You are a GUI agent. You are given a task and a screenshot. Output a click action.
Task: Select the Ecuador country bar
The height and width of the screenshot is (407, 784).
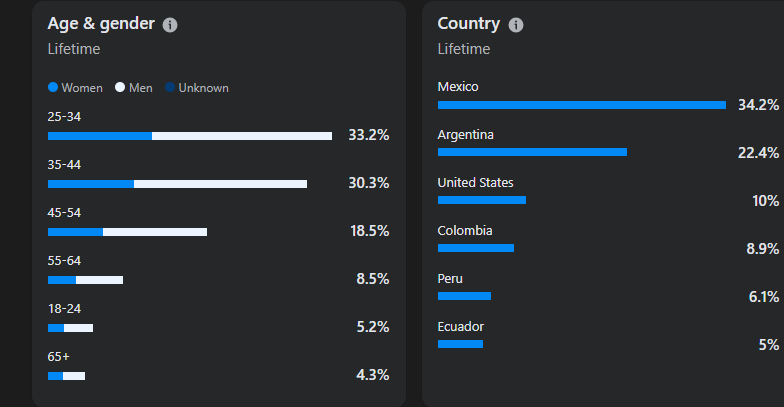[x=460, y=344]
